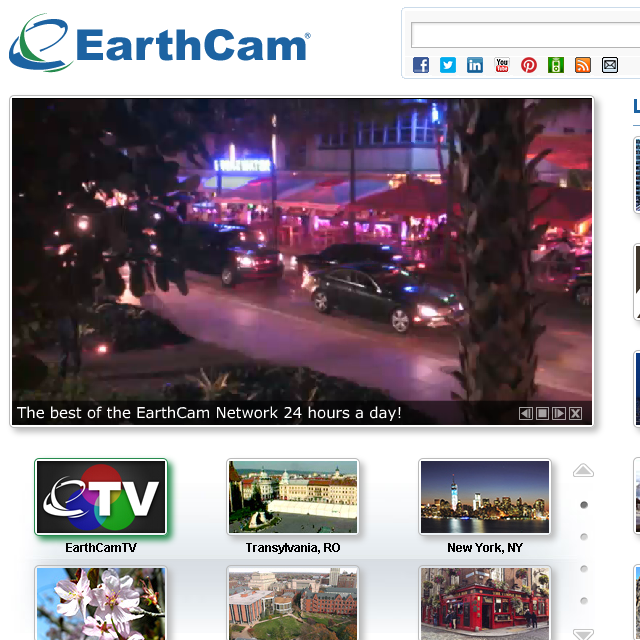The height and width of the screenshot is (640, 640).
Task: Open the orange RSS feed icon
Action: click(583, 65)
